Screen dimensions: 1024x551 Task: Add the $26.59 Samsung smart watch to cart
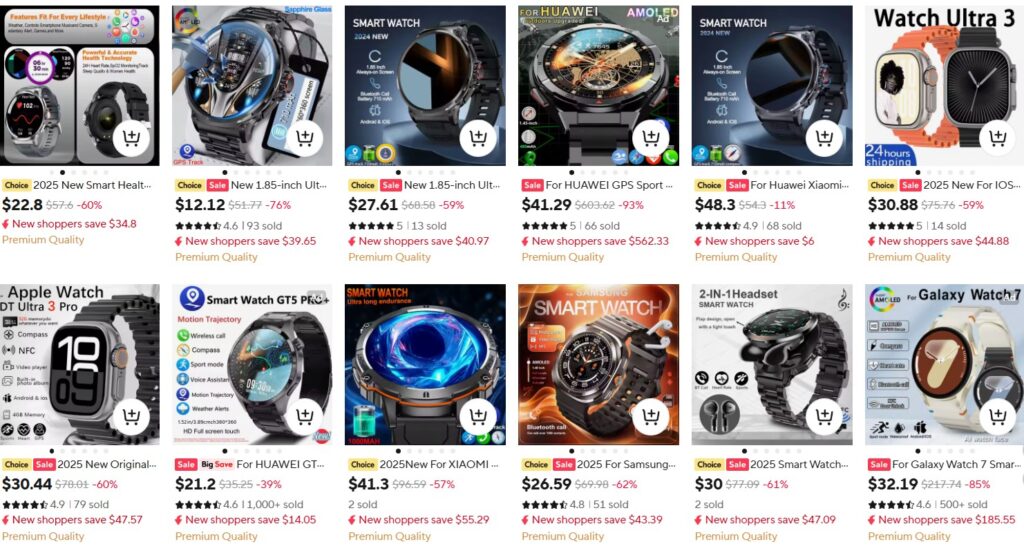click(651, 417)
